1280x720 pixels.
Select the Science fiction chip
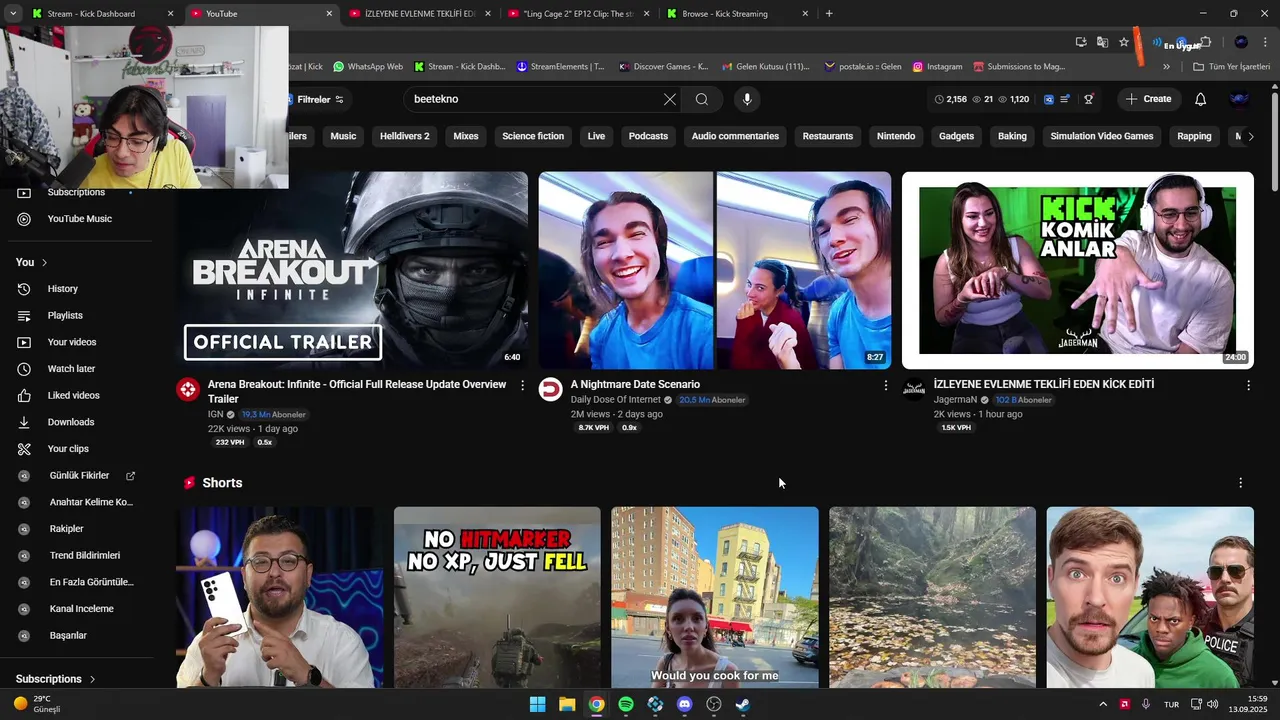[x=533, y=136]
